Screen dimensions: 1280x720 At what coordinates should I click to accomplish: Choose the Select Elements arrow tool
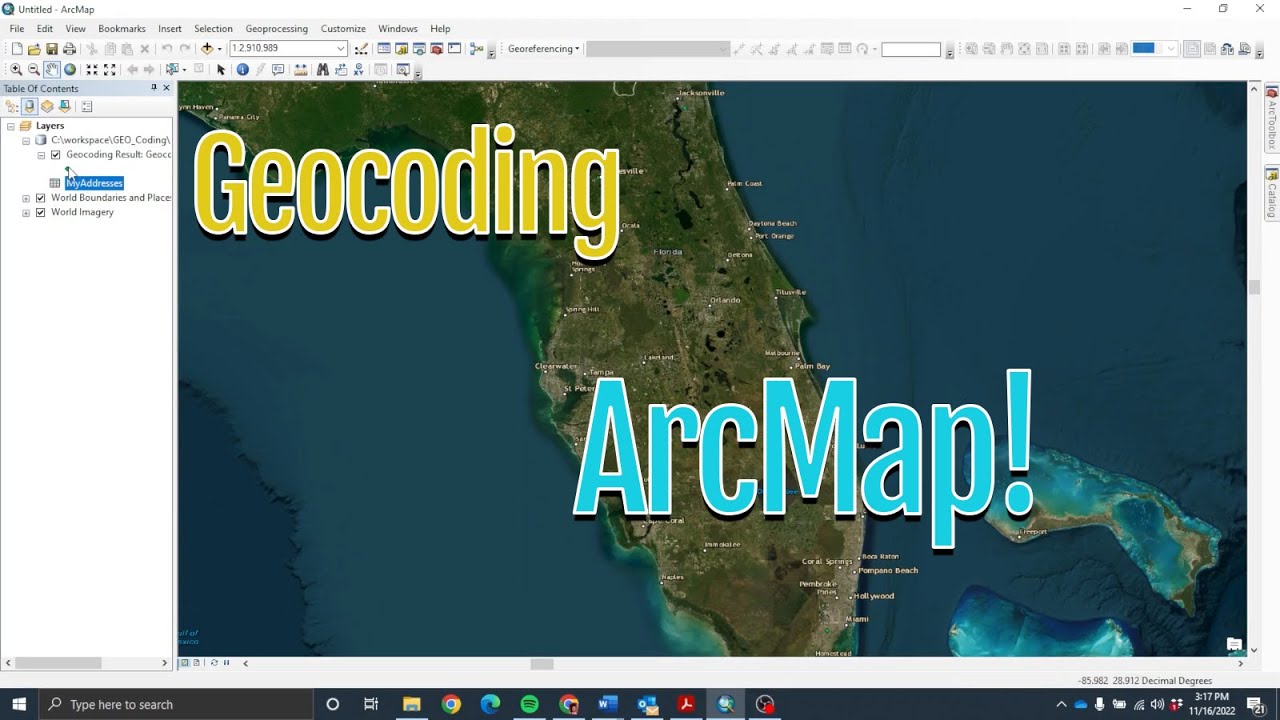point(221,69)
